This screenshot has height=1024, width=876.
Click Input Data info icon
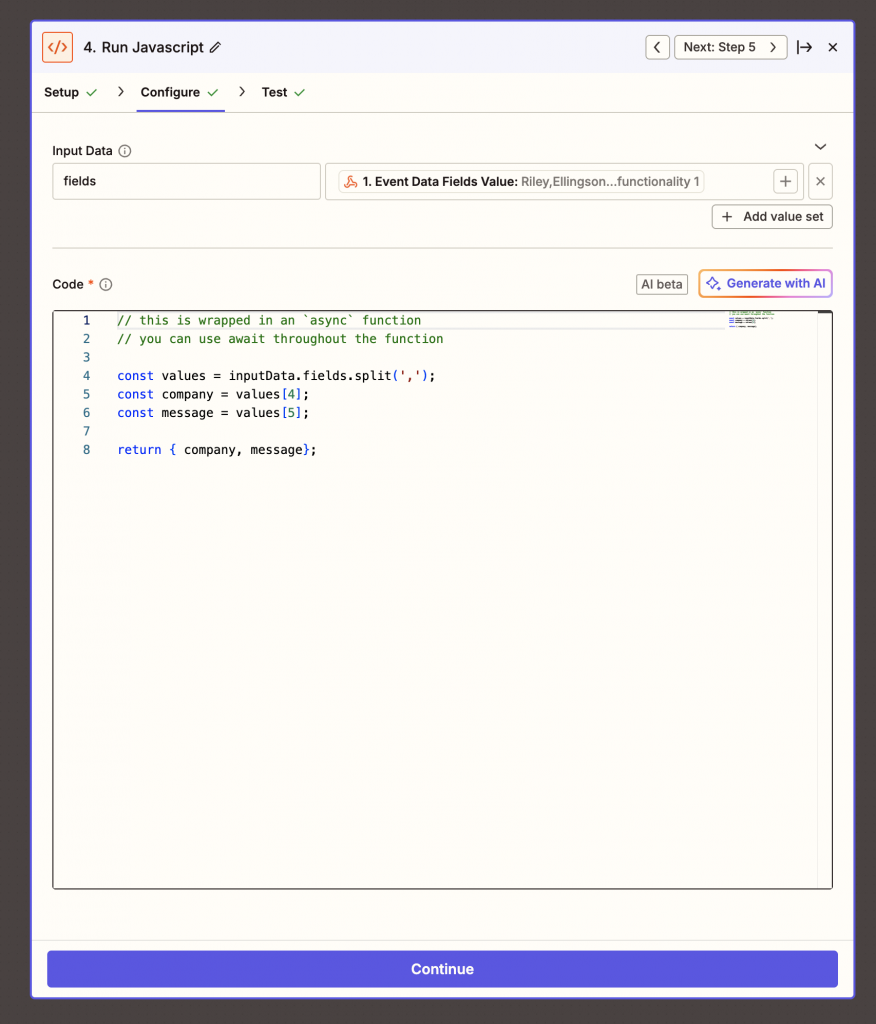(x=125, y=151)
